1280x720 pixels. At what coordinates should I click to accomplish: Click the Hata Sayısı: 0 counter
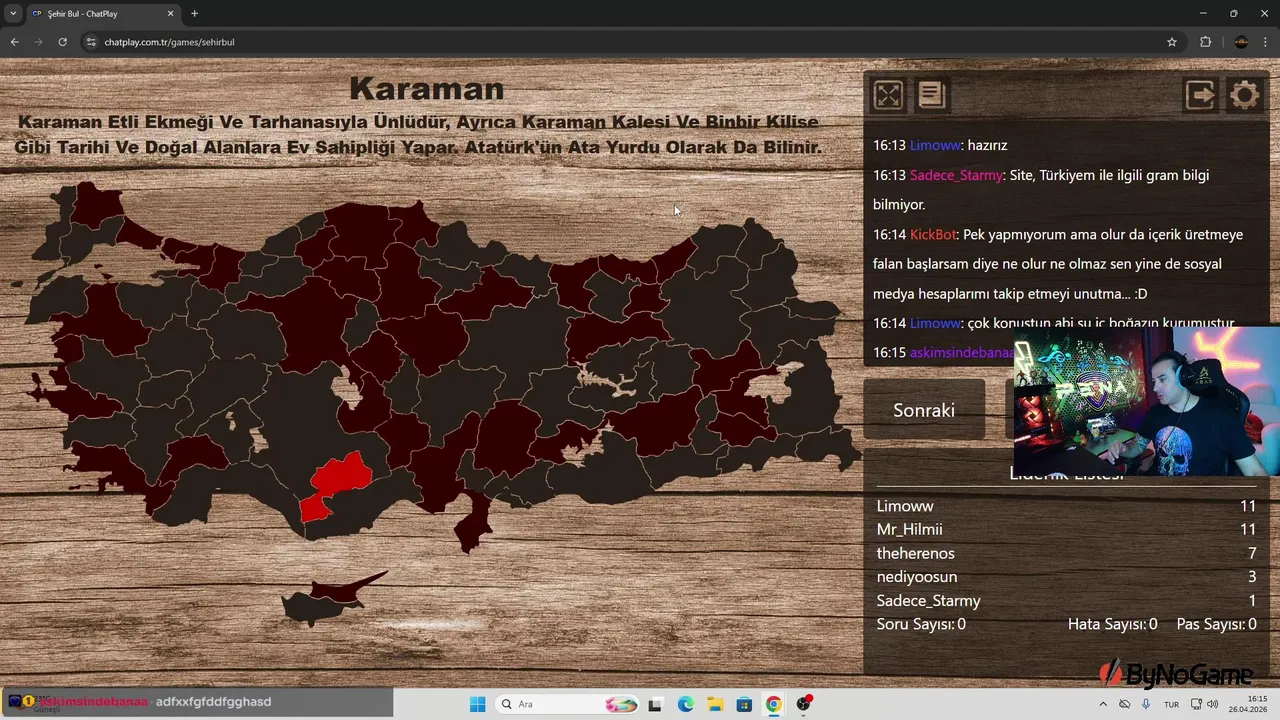[1113, 624]
